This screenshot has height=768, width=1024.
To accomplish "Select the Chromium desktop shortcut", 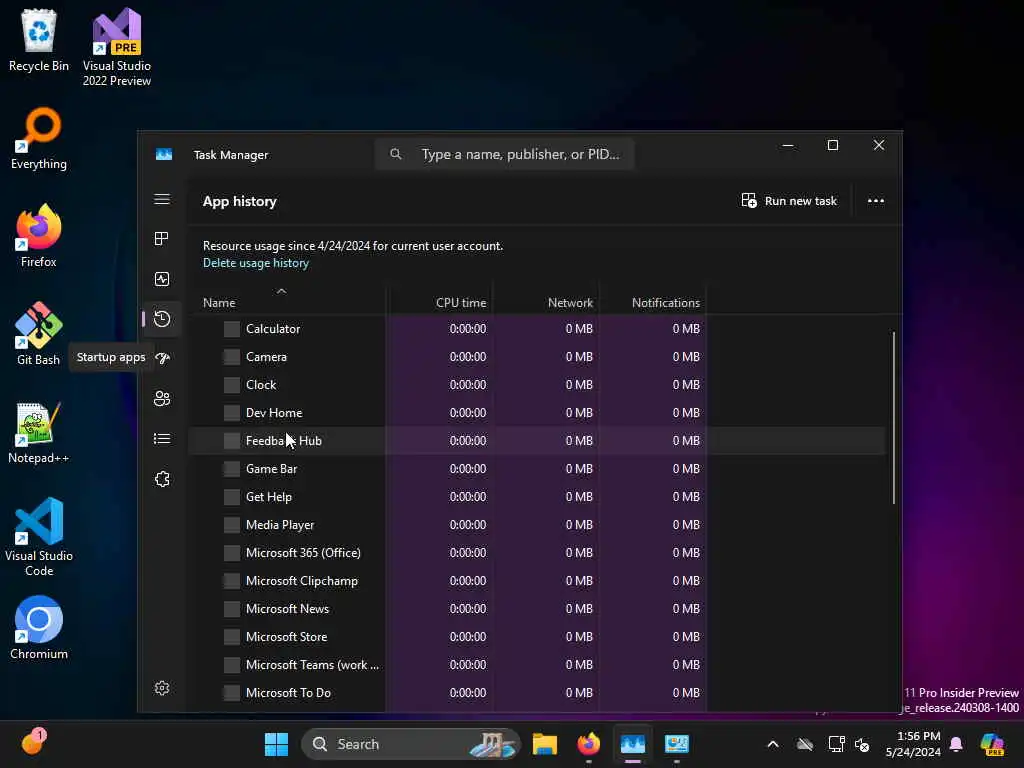I will pos(39,628).
